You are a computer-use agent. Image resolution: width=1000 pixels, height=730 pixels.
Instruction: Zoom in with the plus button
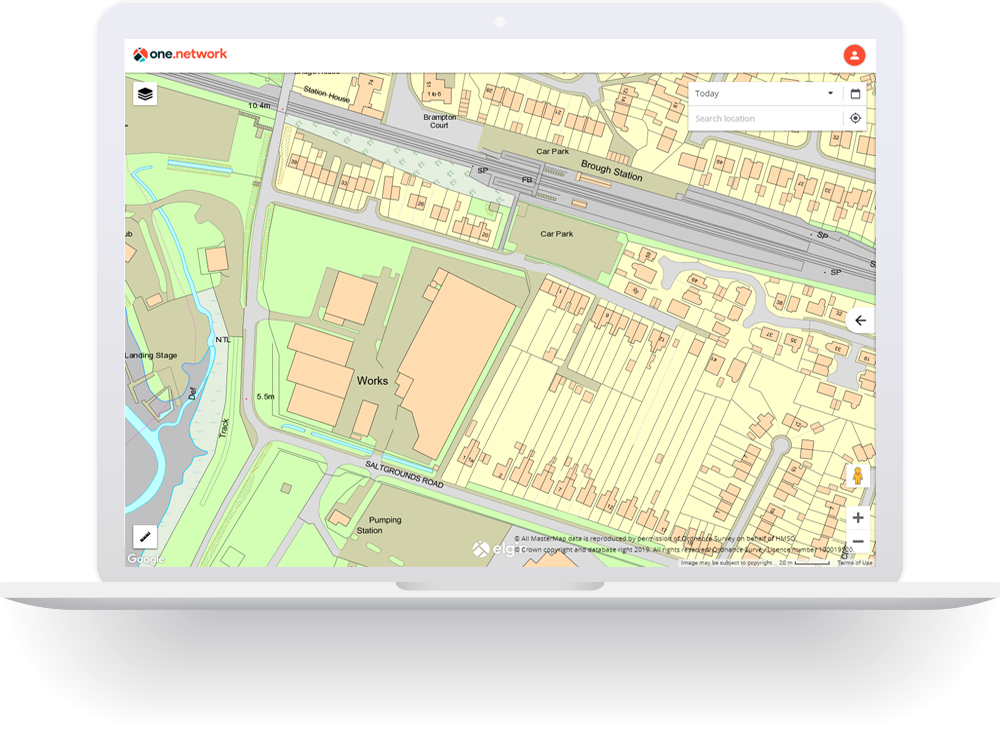(x=858, y=518)
